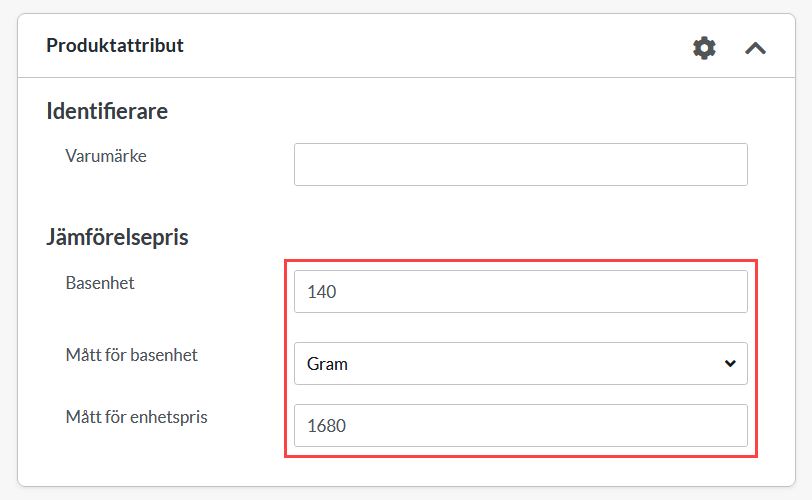812x500 pixels.
Task: Click empty space in Produktattribut header bar
Action: (430, 47)
